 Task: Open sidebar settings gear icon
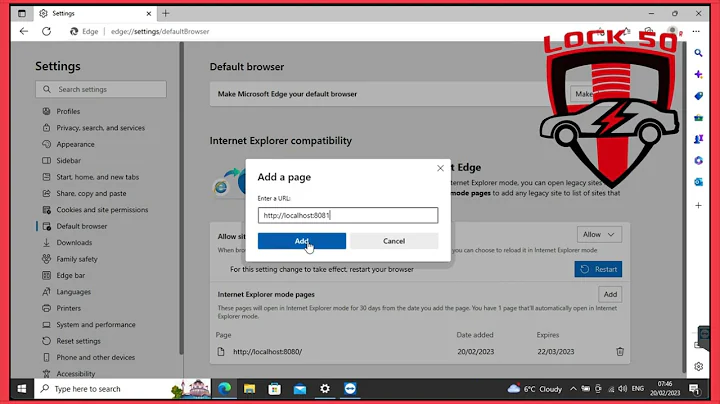click(698, 366)
